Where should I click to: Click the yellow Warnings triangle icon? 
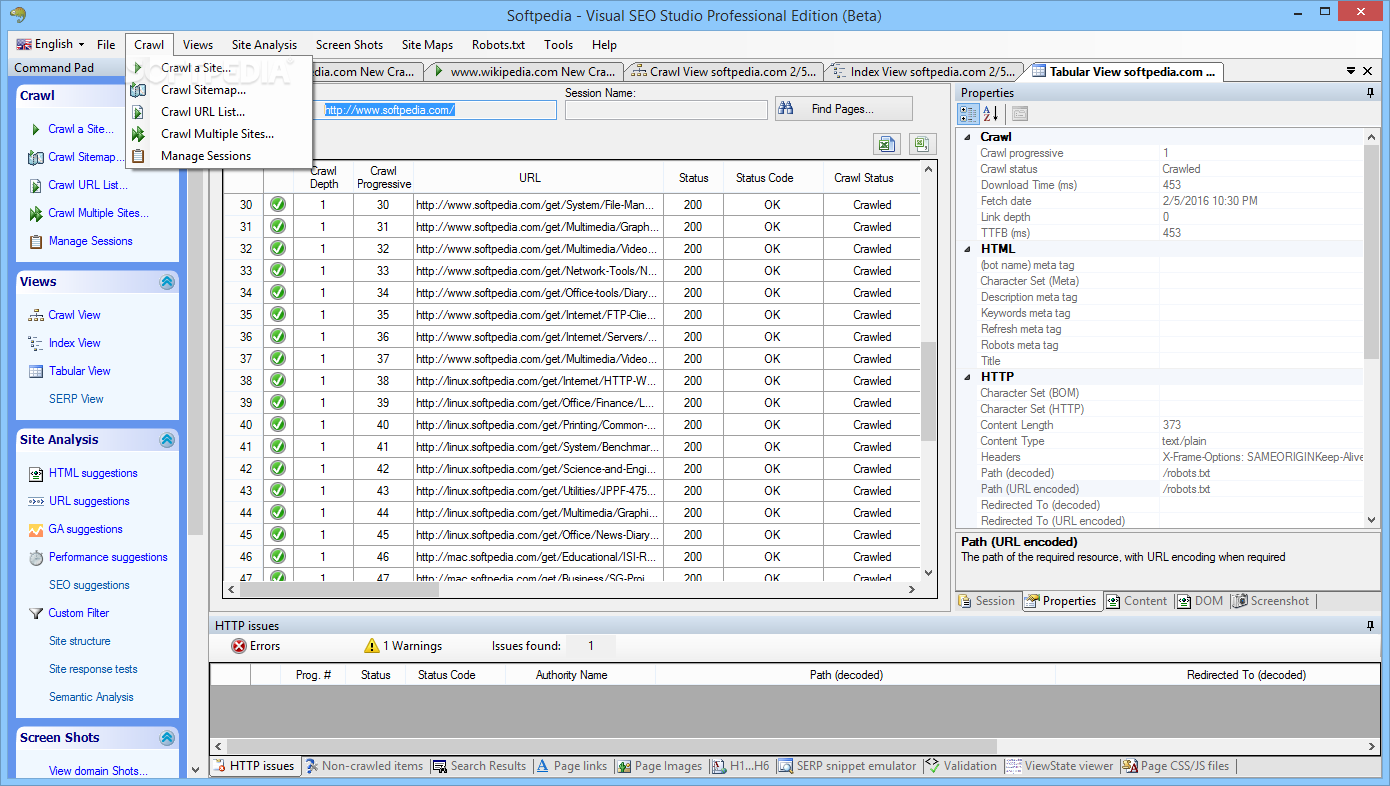[372, 646]
